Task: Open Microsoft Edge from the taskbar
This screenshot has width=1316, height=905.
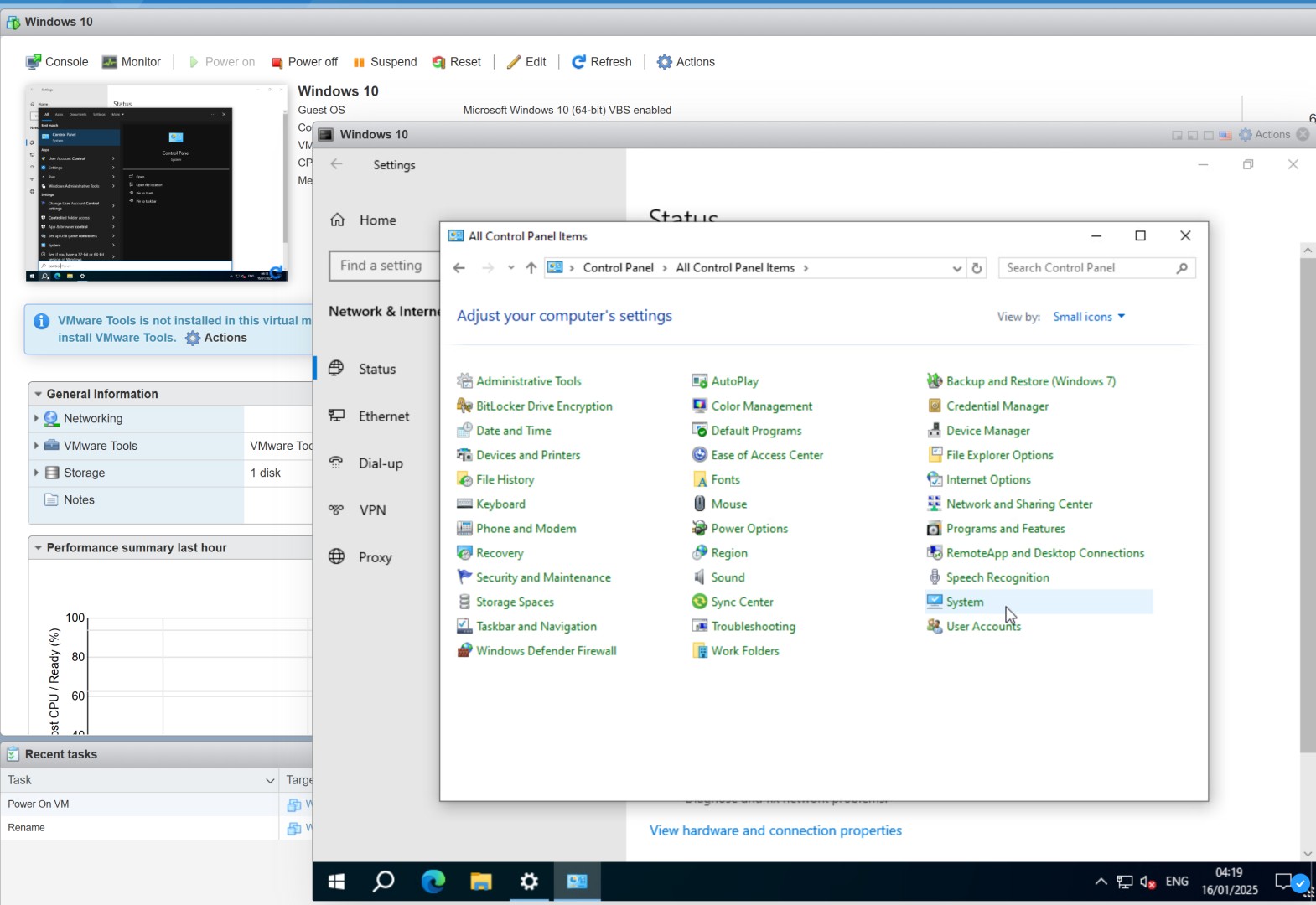Action: click(433, 882)
